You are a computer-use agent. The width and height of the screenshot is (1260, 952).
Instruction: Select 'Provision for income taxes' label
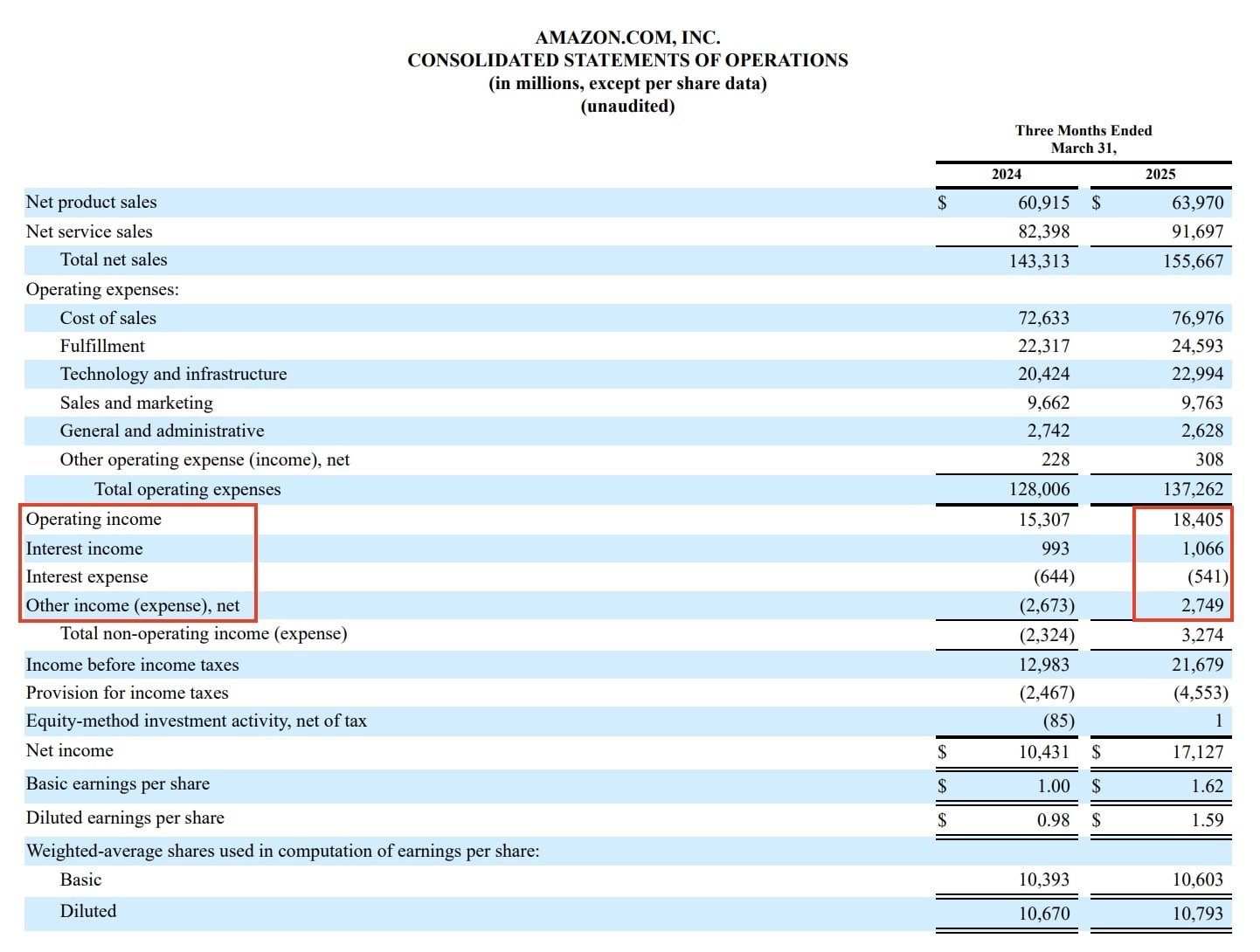127,693
